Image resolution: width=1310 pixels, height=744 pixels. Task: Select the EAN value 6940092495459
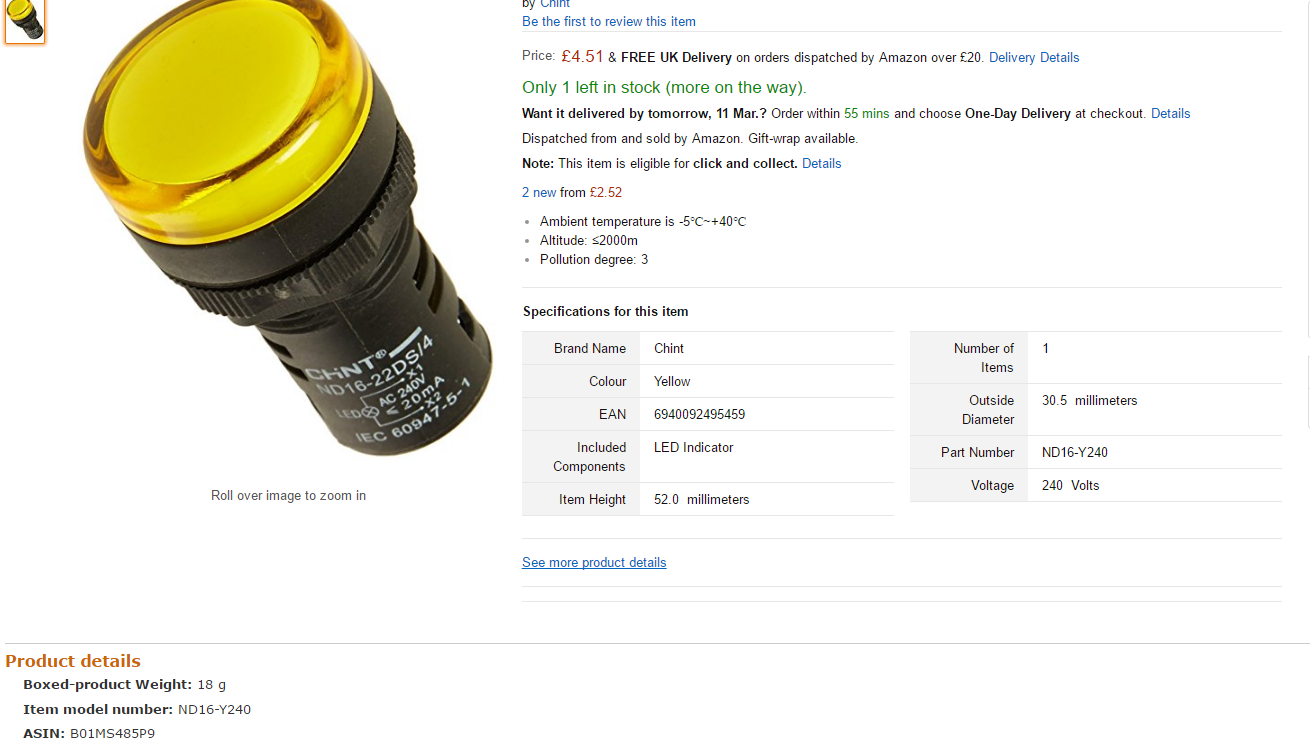pyautogui.click(x=699, y=414)
